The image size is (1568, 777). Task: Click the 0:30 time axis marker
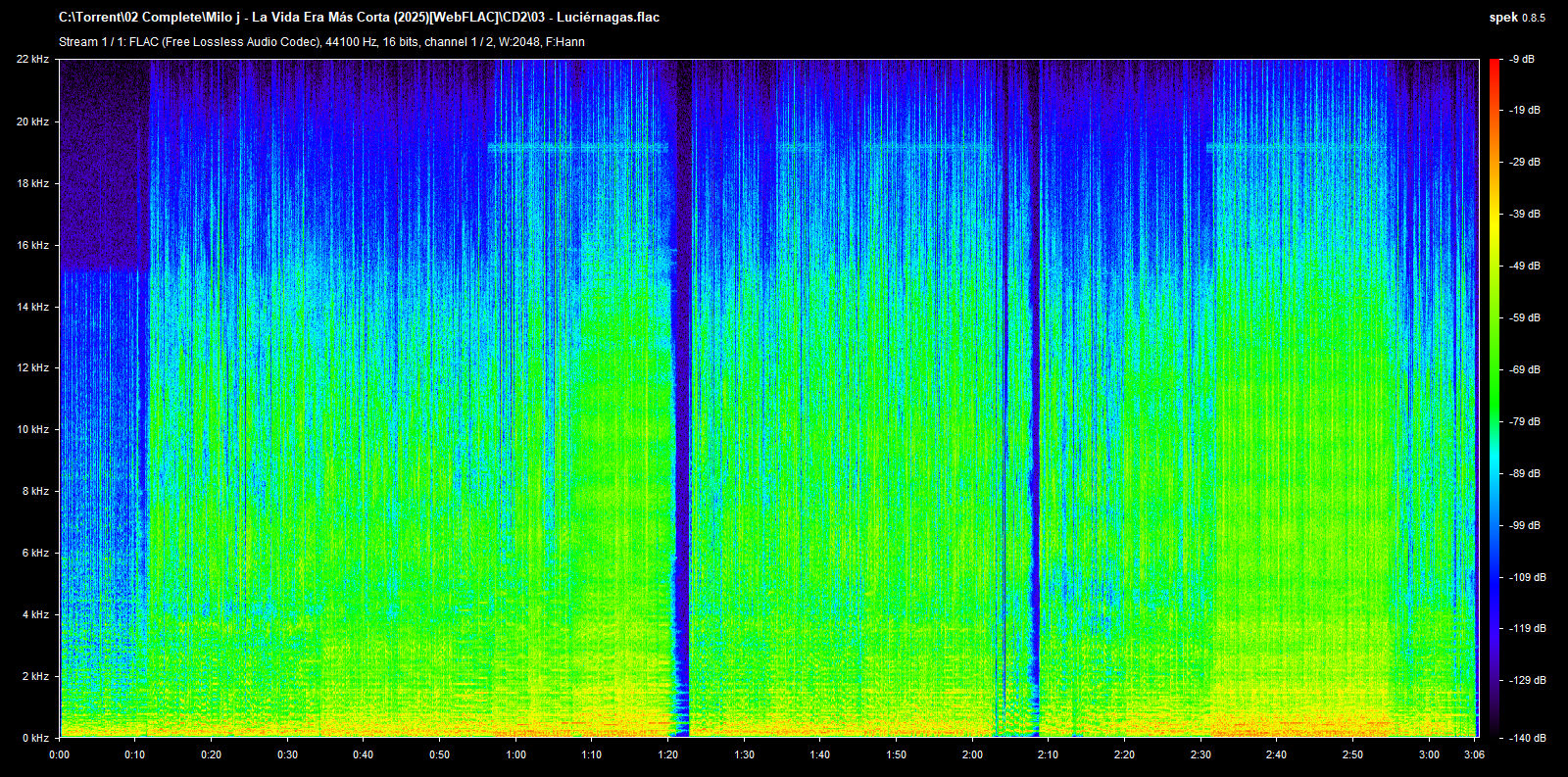coord(287,754)
